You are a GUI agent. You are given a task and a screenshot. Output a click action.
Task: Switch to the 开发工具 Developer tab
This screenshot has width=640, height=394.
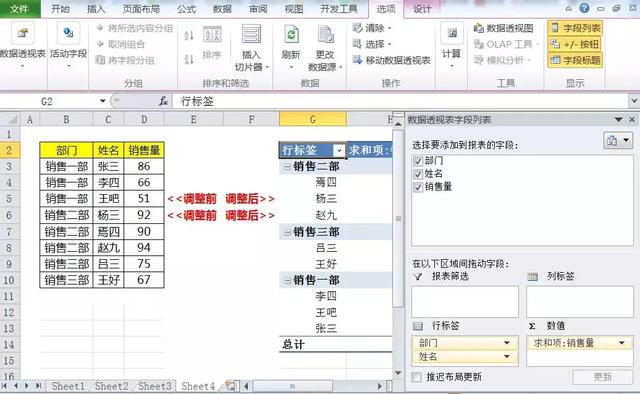pyautogui.click(x=339, y=9)
